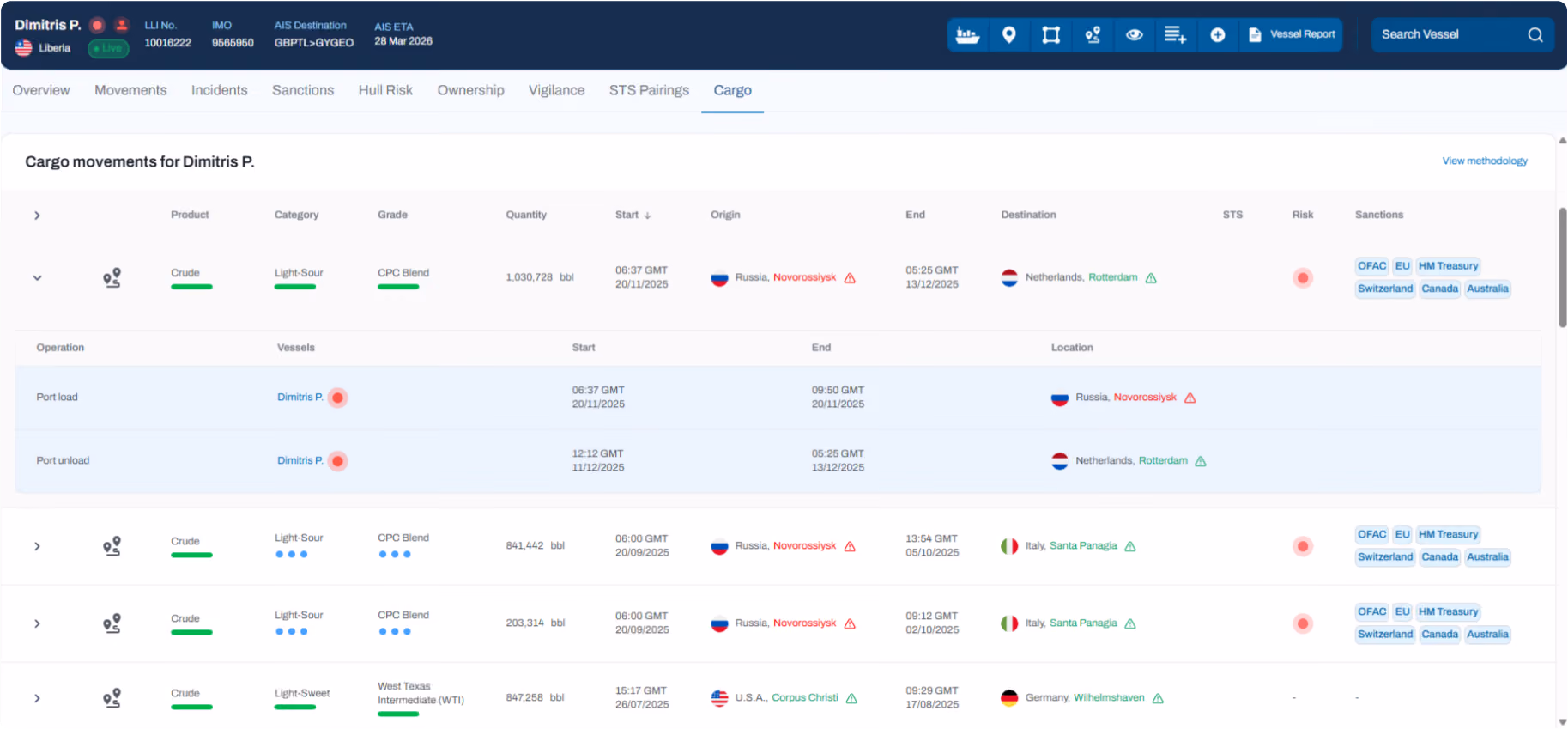Open the Vigilance tab
The width and height of the screenshot is (1568, 729).
(x=556, y=90)
